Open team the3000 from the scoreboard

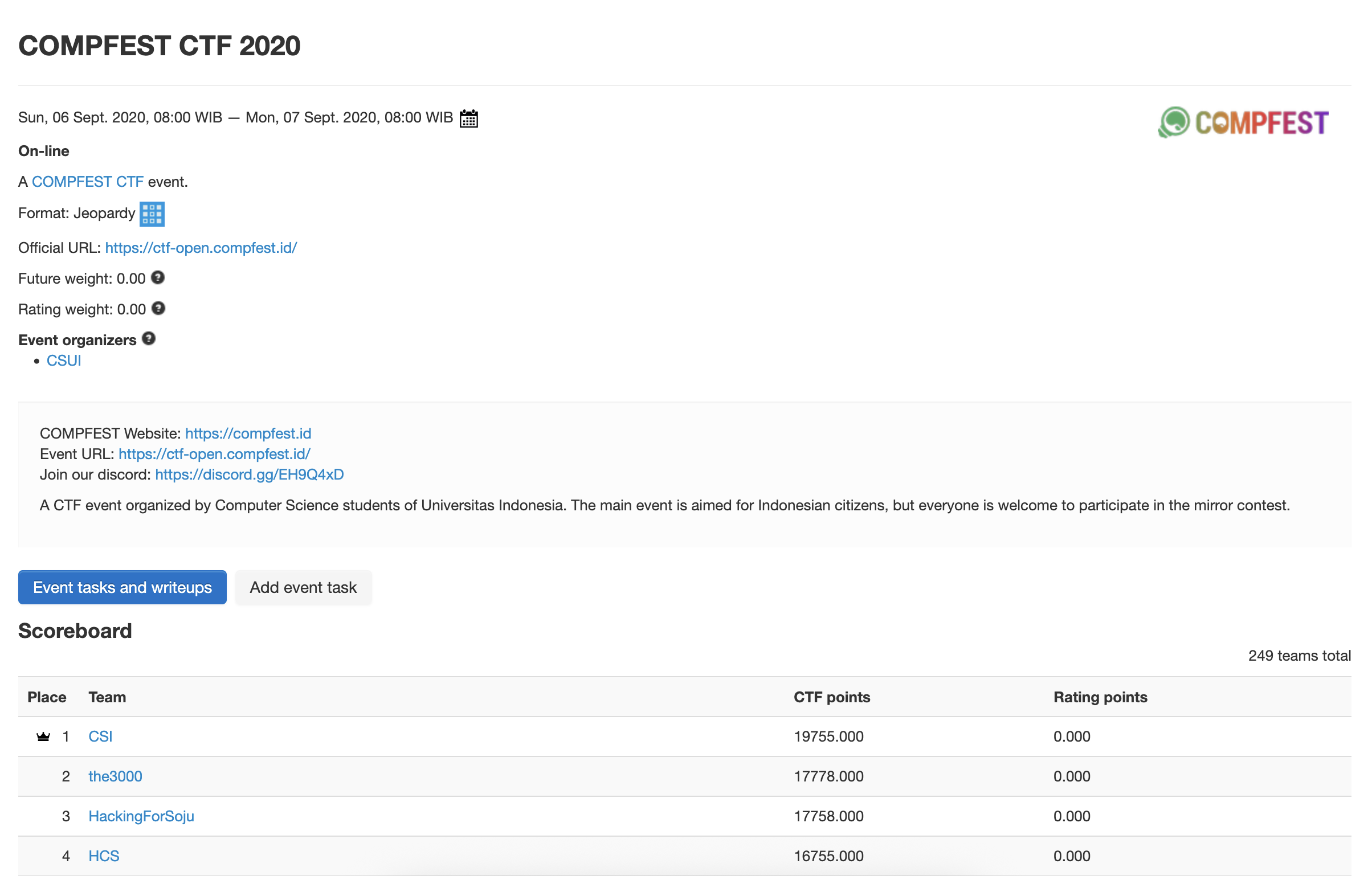tap(115, 776)
